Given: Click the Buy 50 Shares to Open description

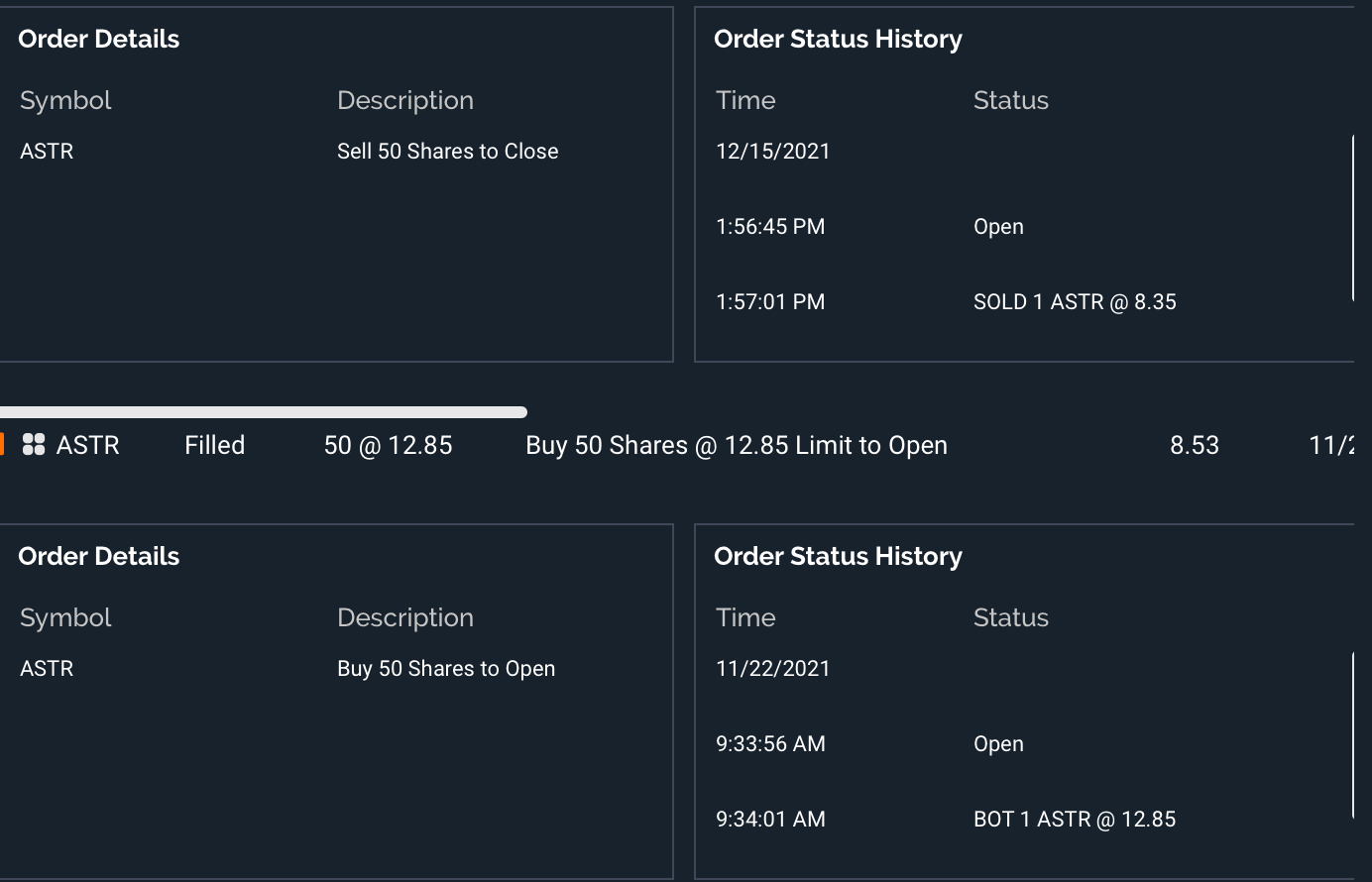Looking at the screenshot, I should [446, 669].
